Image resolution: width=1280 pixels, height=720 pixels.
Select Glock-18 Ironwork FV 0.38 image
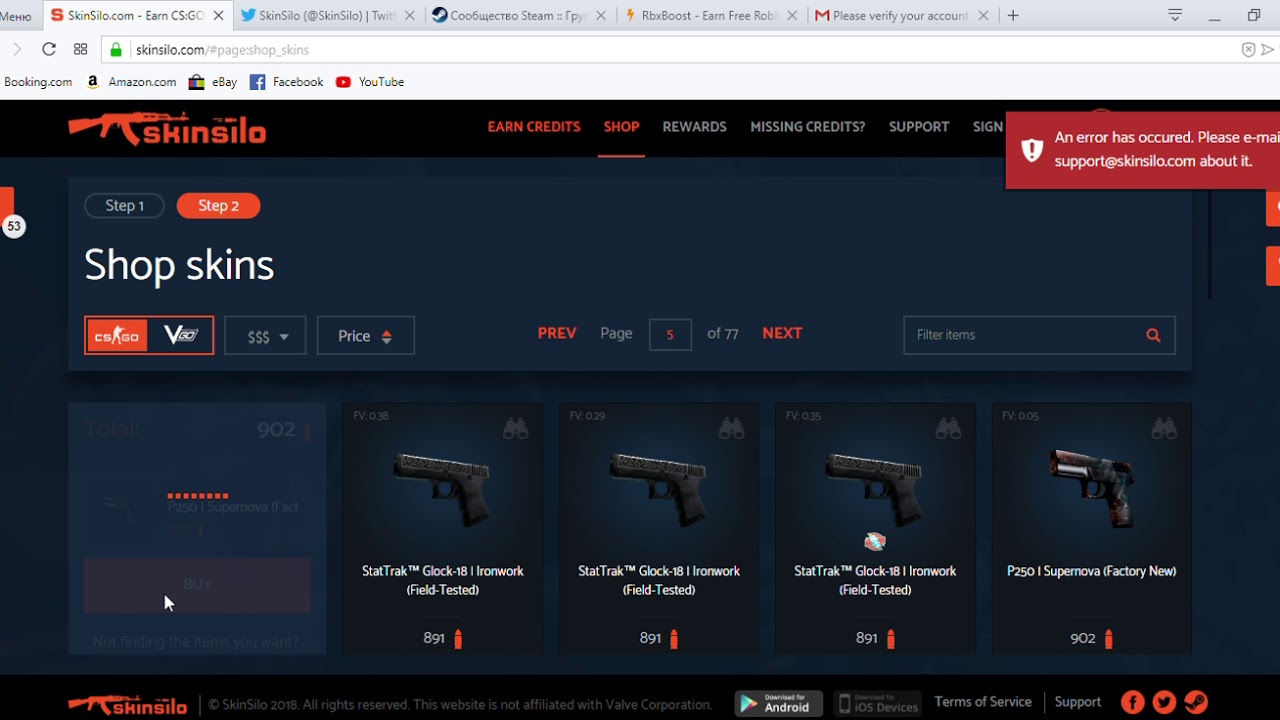coord(442,489)
